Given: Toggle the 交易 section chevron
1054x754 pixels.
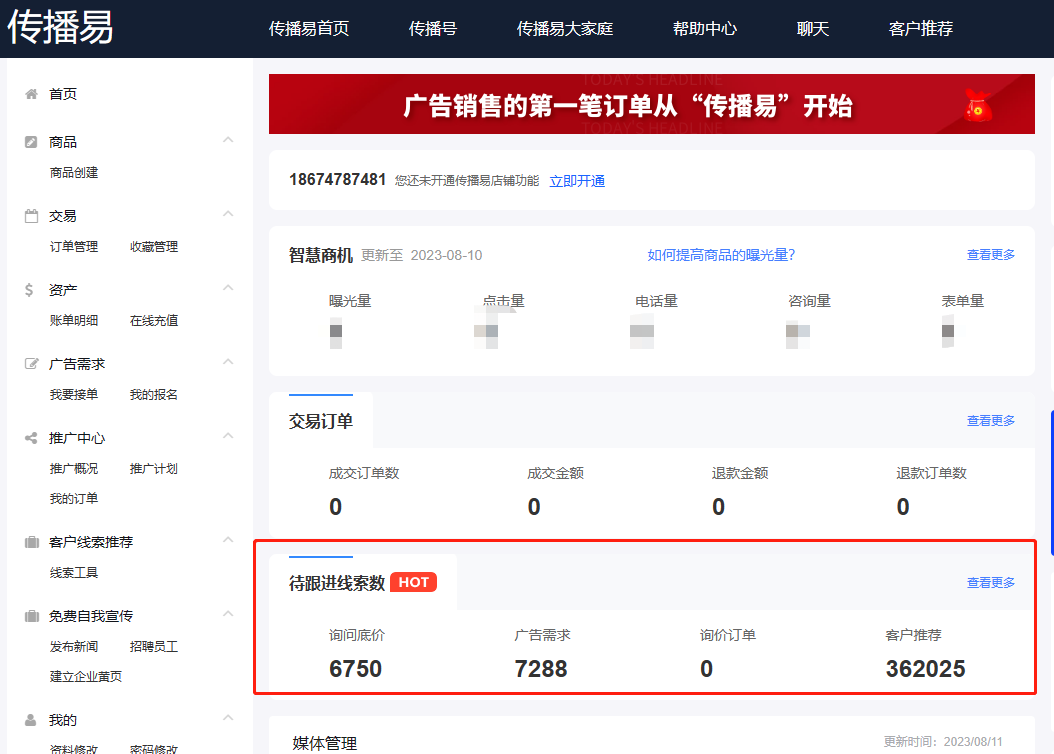Looking at the screenshot, I should click(228, 213).
